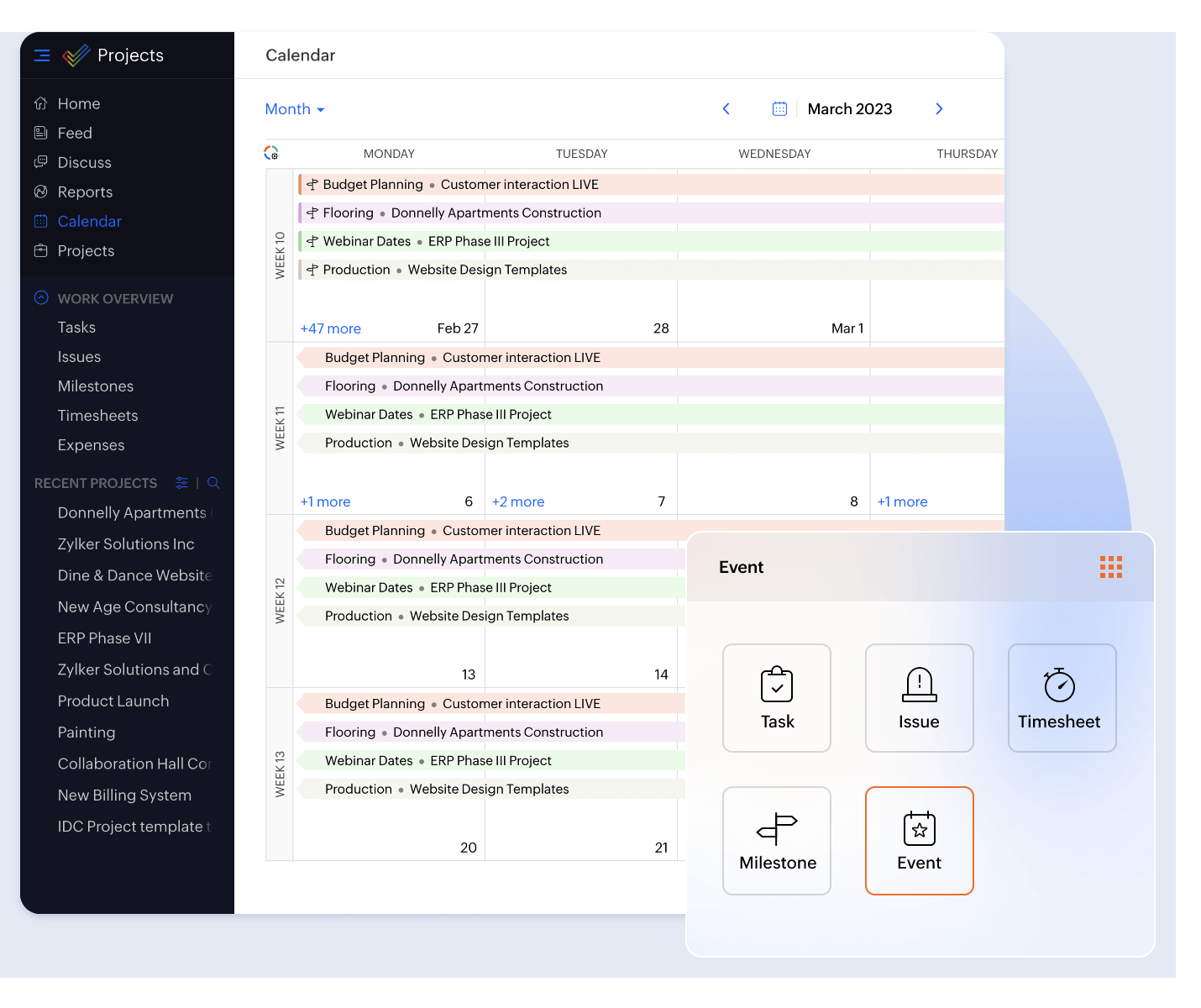1201x1008 pixels.
Task: Open the Discuss panel
Action: tap(41, 161)
